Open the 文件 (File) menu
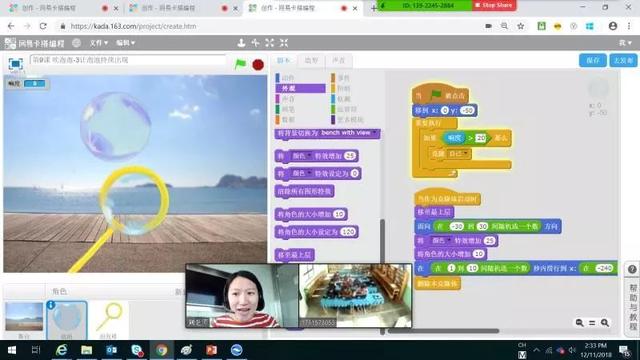This screenshot has width=640, height=360. click(x=98, y=43)
